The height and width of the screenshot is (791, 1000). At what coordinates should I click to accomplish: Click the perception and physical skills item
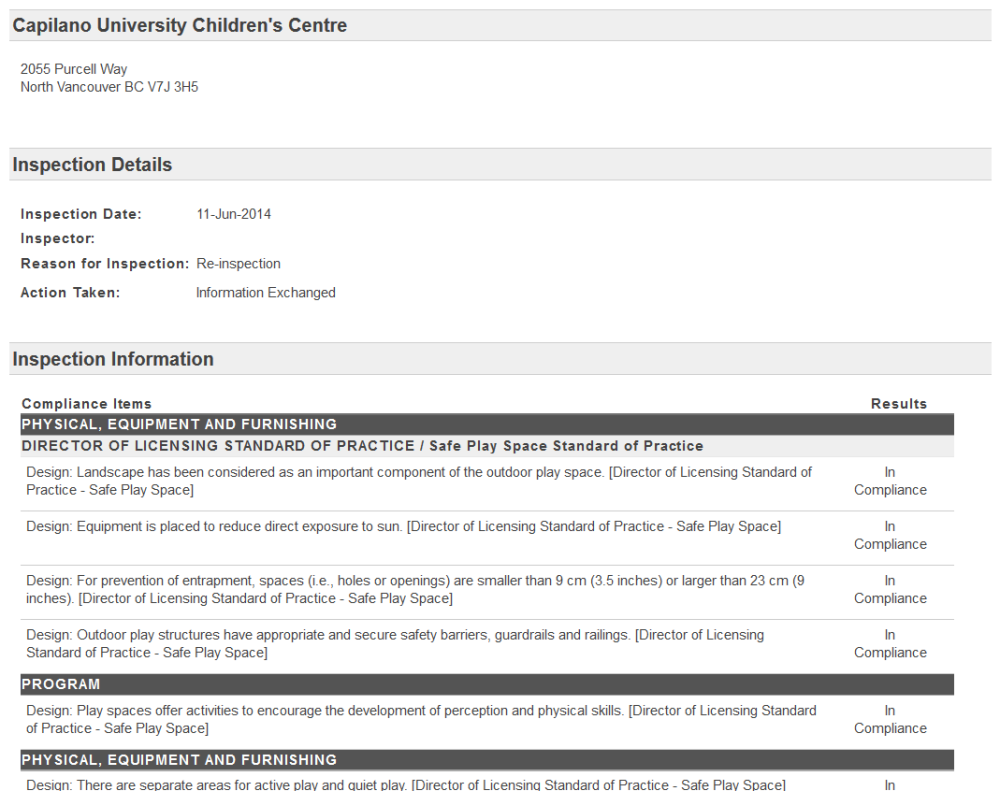(x=421, y=719)
